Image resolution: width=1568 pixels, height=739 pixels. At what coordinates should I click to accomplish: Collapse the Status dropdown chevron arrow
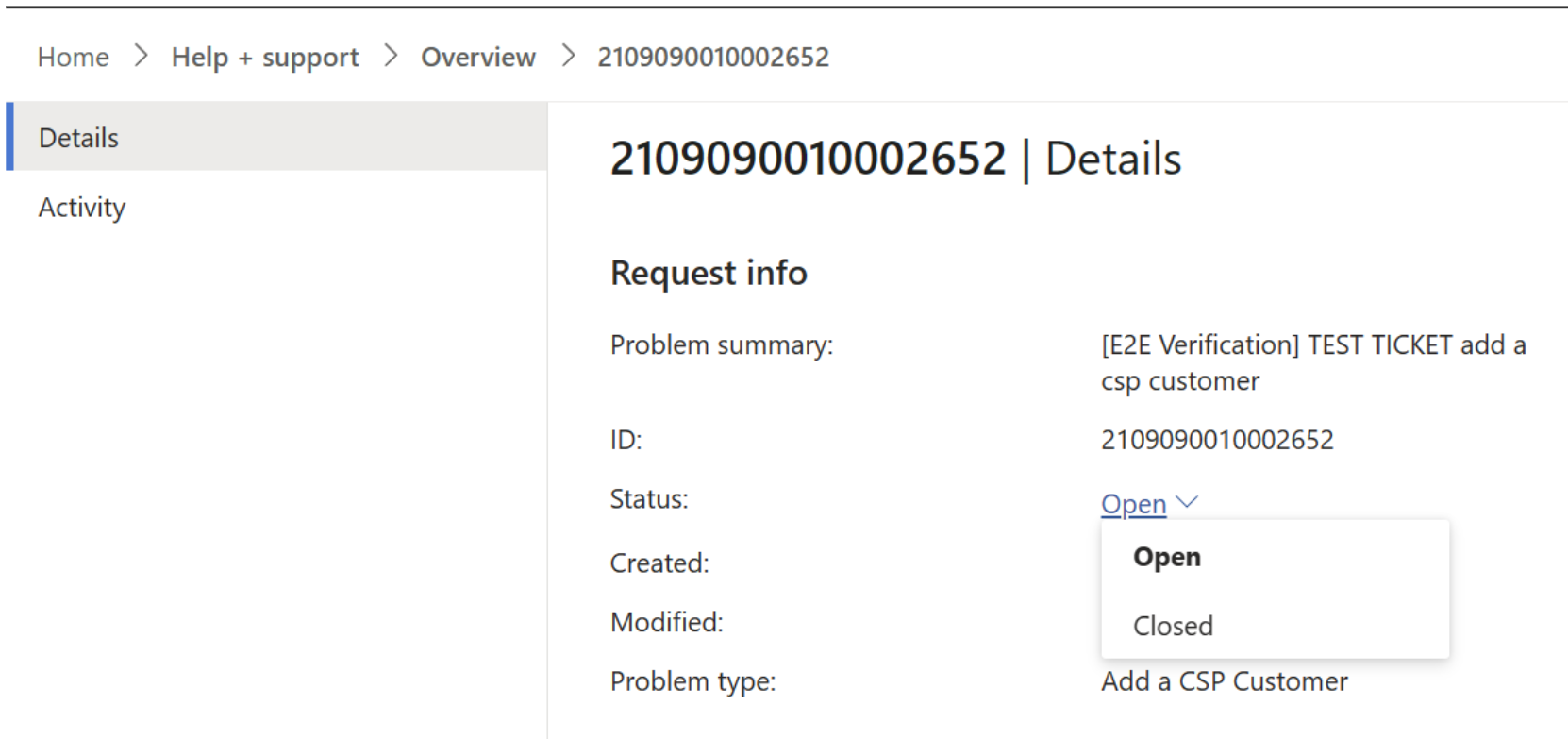1187,502
